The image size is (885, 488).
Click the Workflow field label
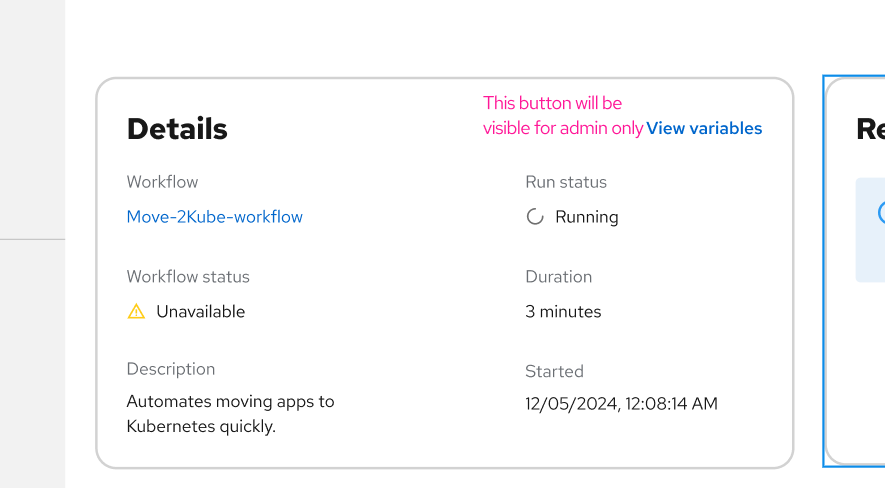pyautogui.click(x=162, y=182)
